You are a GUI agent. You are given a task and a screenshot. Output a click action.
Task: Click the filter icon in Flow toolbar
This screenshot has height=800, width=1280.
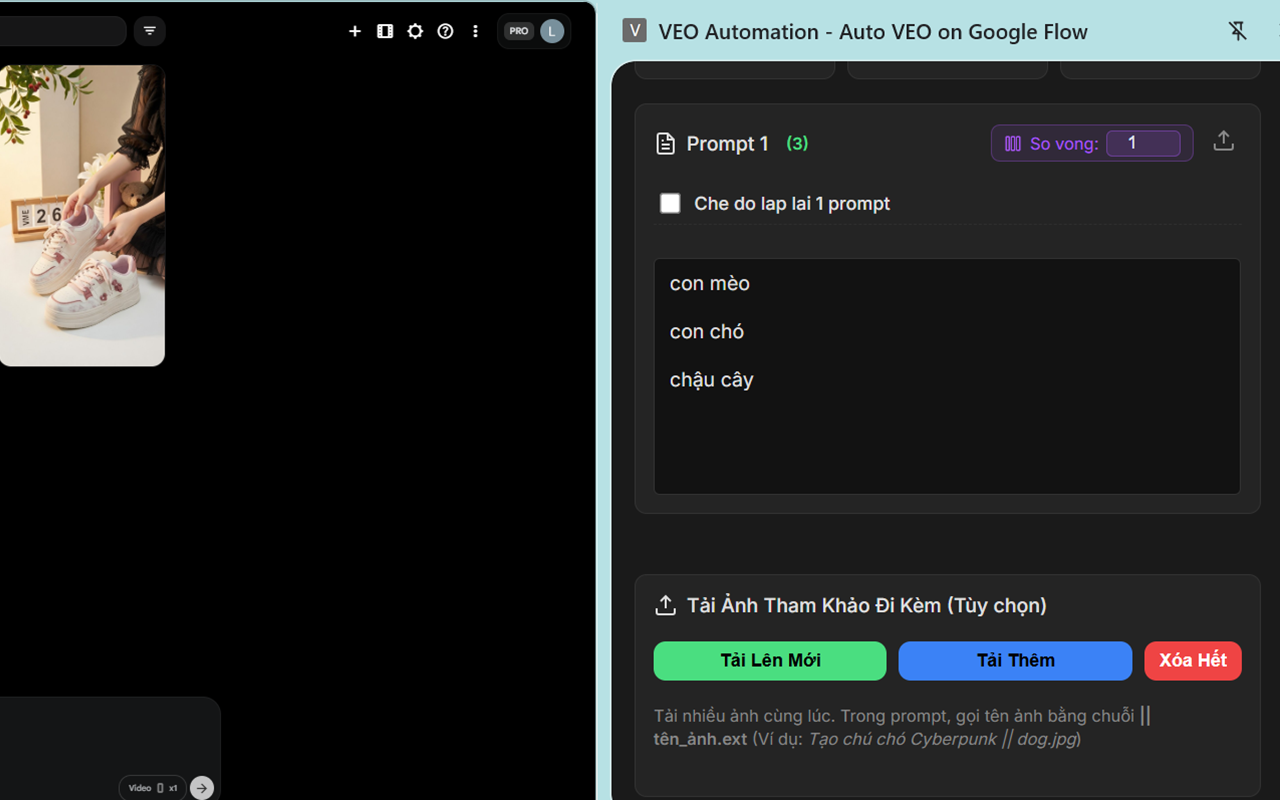(149, 31)
